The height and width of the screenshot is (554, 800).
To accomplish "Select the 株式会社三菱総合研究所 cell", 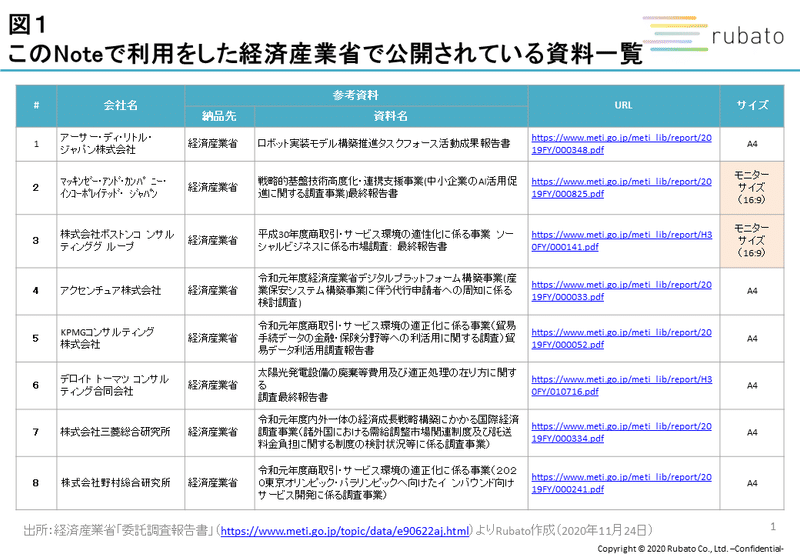I will 120,432.
